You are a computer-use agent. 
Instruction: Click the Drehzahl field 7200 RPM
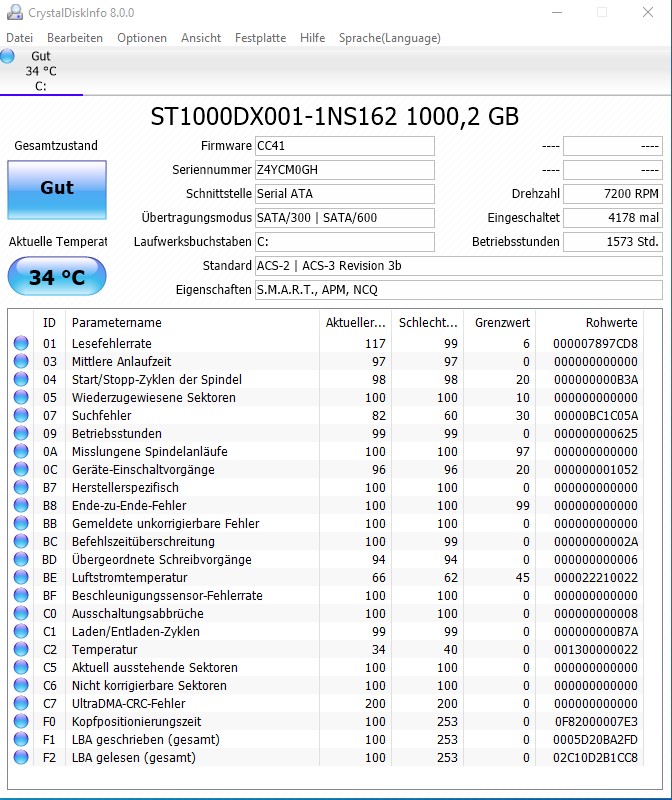pos(613,194)
